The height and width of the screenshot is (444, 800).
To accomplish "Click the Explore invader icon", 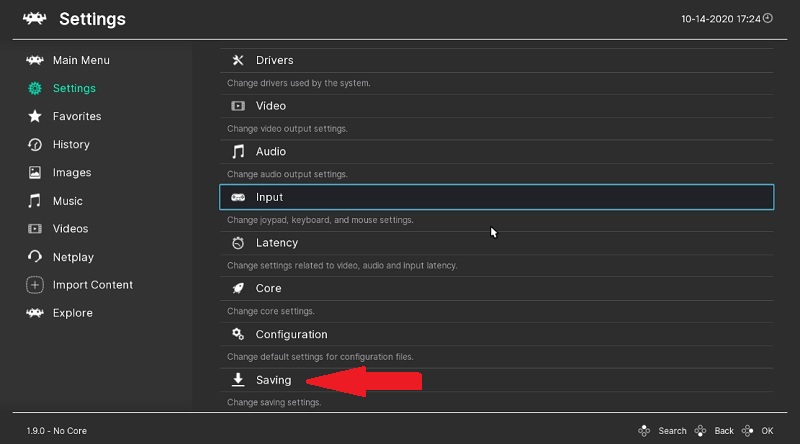I will point(35,313).
